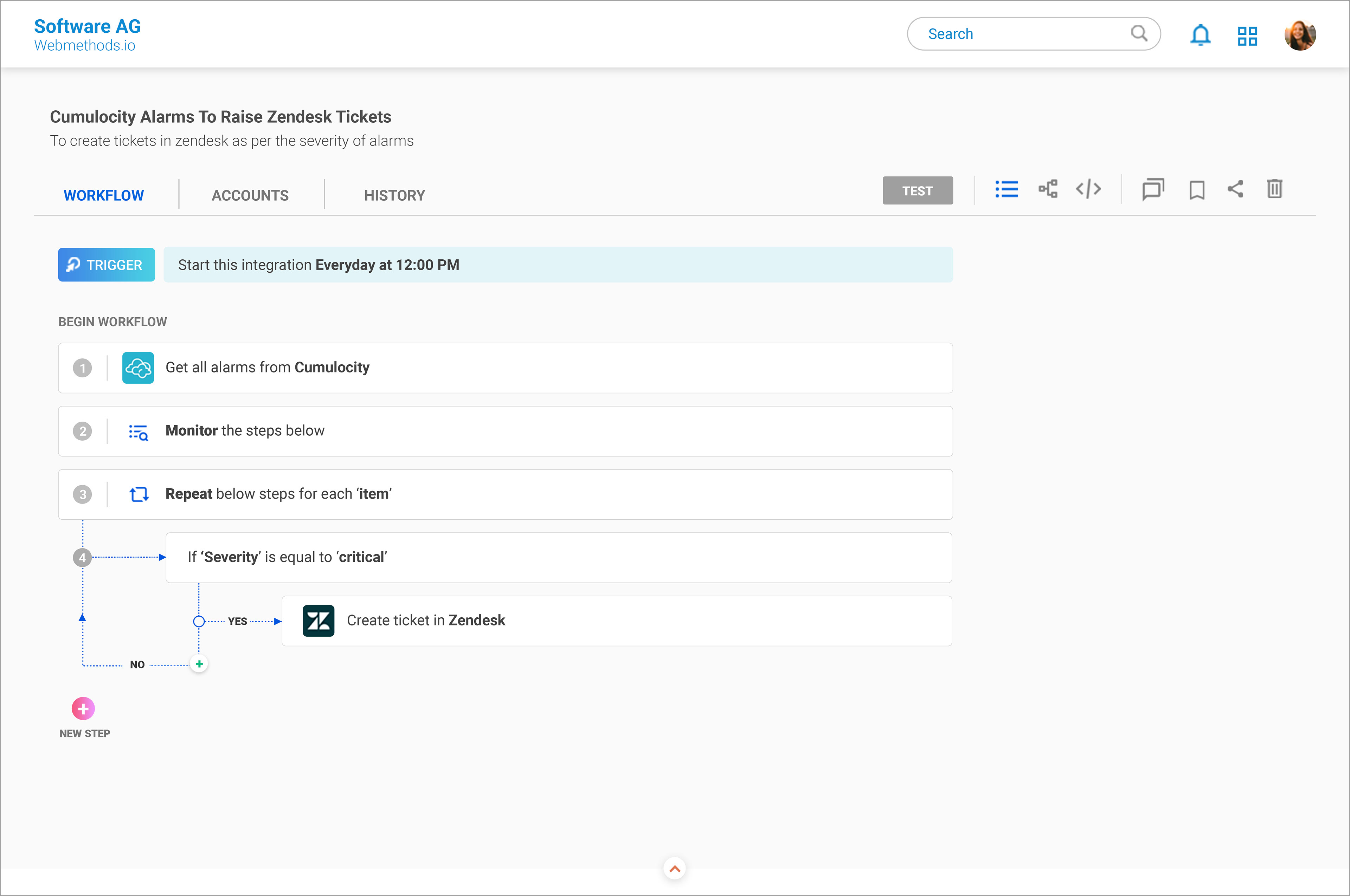Screen dimensions: 1350x896
Task: Go to Software AG Webmethods.io home
Action: point(87,35)
